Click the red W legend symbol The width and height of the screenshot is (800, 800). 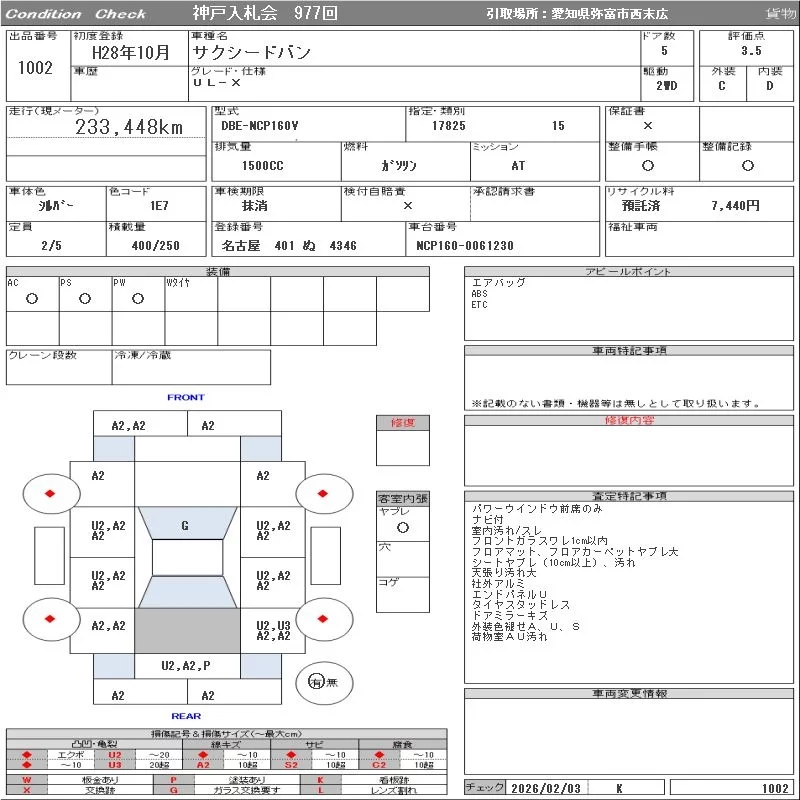tap(27, 779)
